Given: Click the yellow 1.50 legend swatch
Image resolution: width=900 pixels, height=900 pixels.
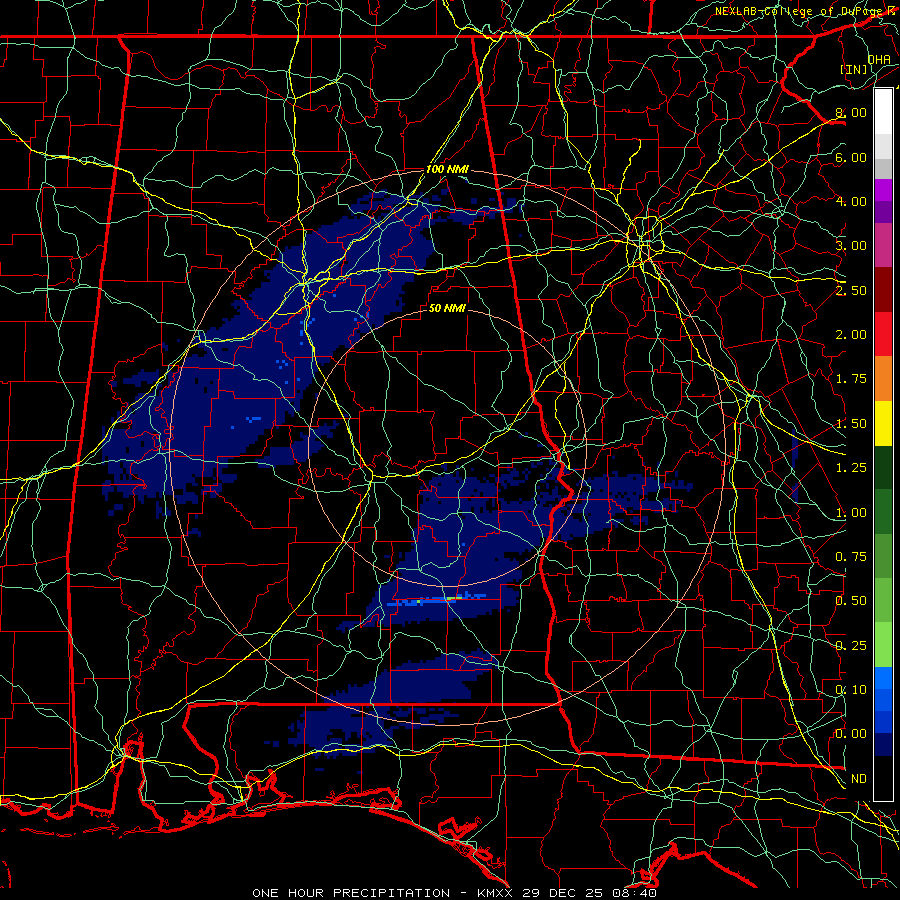Looking at the screenshot, I should click(883, 424).
